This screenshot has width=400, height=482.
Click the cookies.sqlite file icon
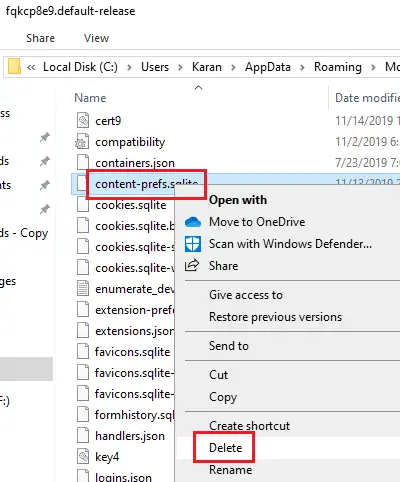(83, 204)
